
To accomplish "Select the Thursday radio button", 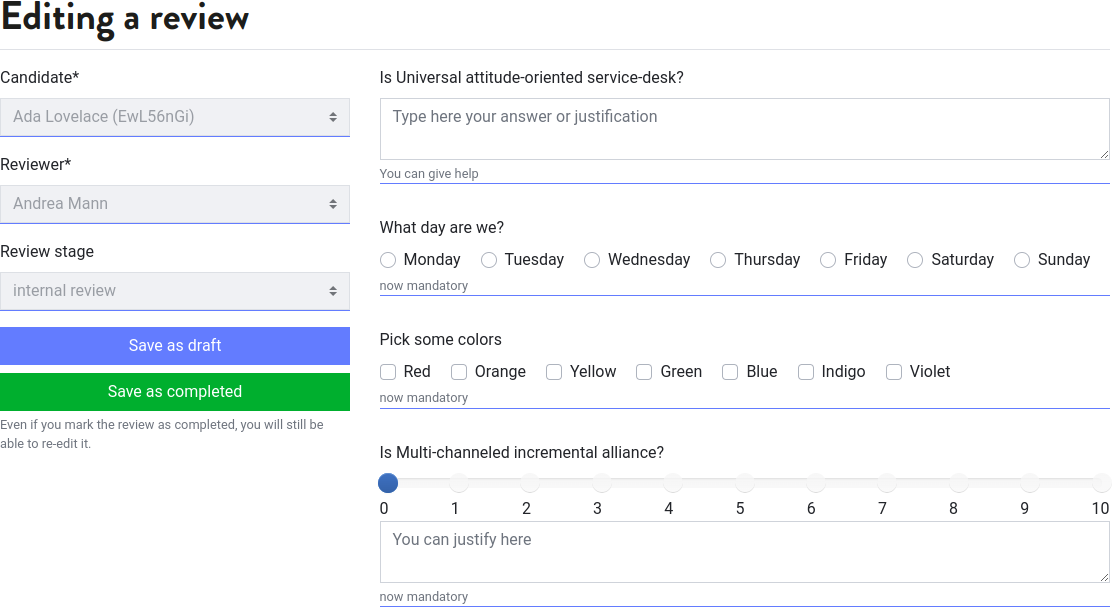I will (718, 260).
